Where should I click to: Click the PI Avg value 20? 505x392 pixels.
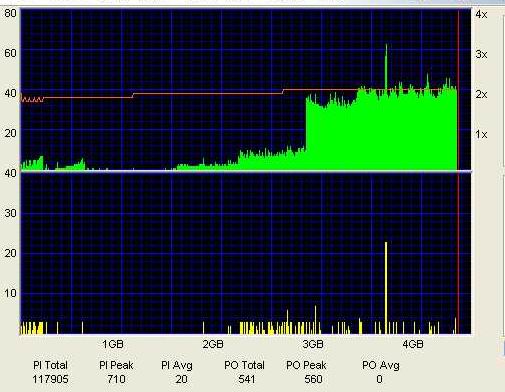click(181, 379)
